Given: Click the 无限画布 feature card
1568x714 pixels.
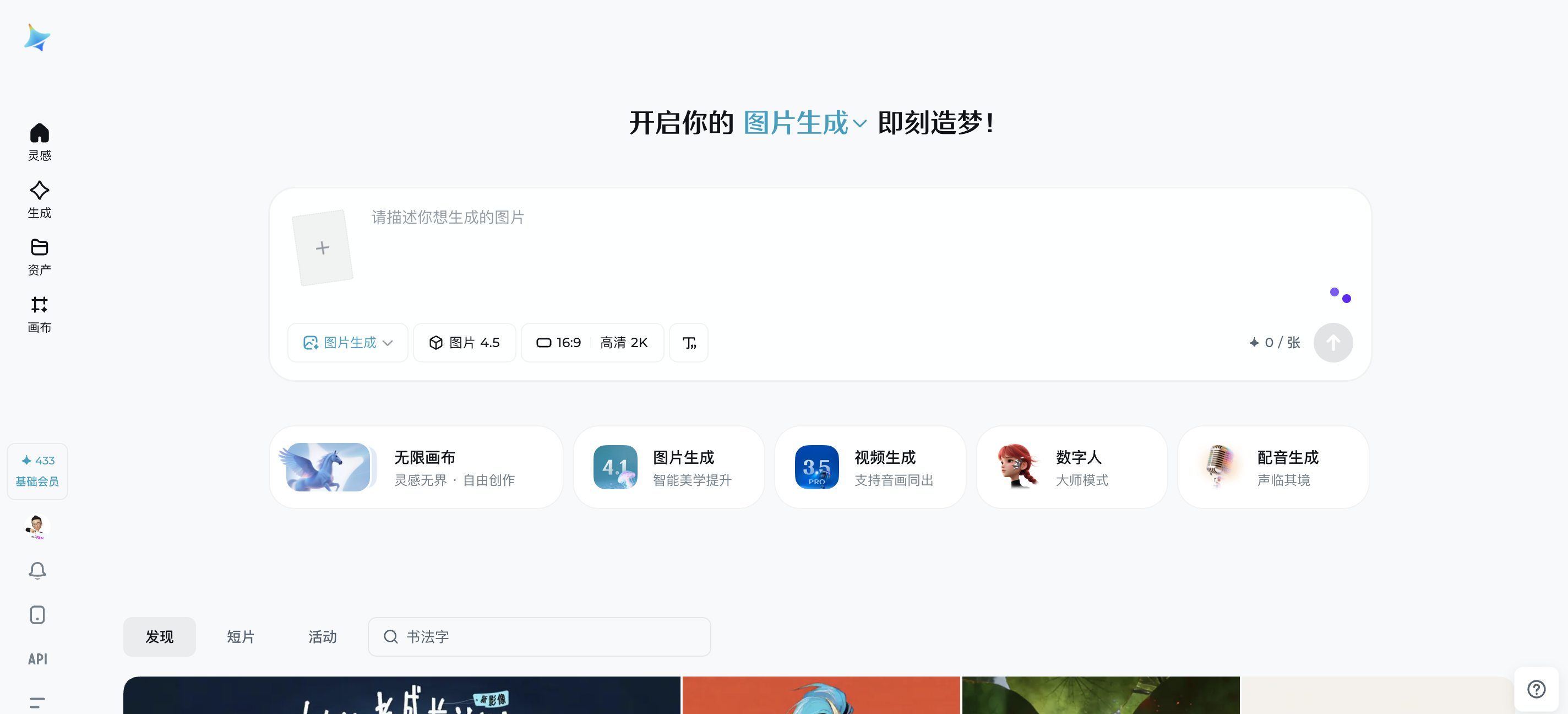Looking at the screenshot, I should pyautogui.click(x=416, y=467).
